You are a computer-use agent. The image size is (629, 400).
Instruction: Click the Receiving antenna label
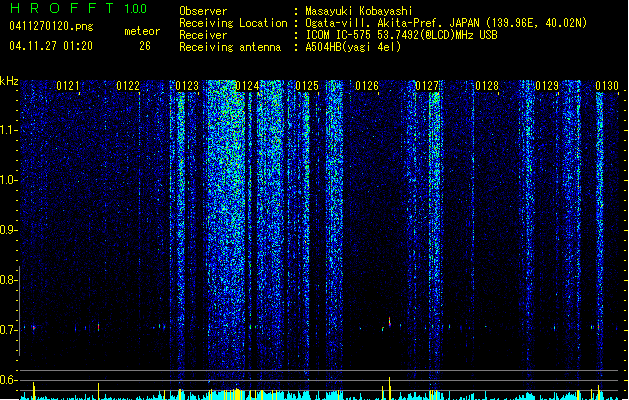[x=230, y=47]
